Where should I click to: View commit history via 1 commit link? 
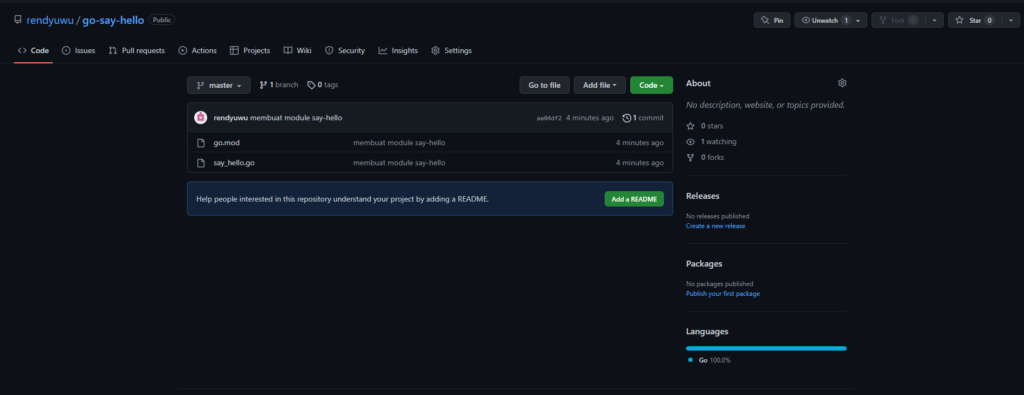tap(643, 118)
